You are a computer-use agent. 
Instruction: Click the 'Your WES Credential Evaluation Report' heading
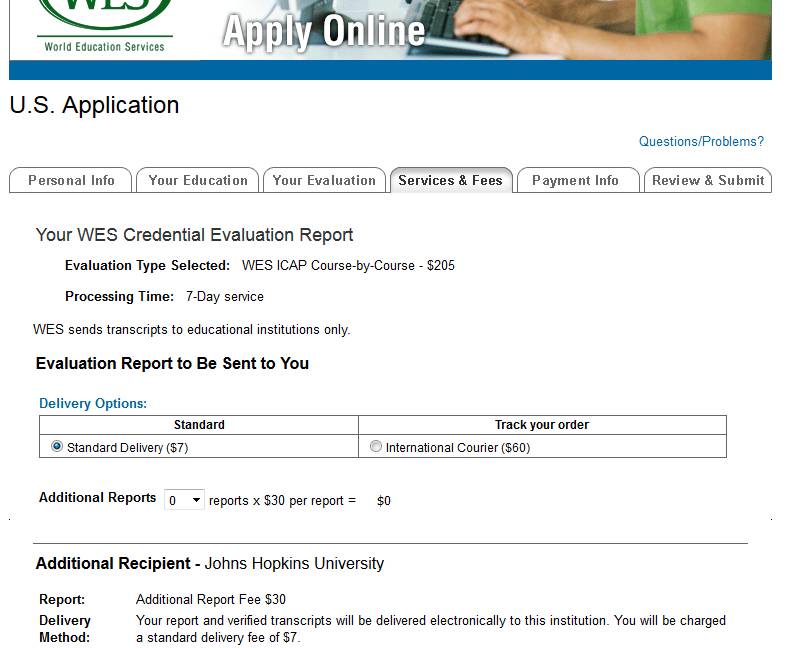click(194, 235)
